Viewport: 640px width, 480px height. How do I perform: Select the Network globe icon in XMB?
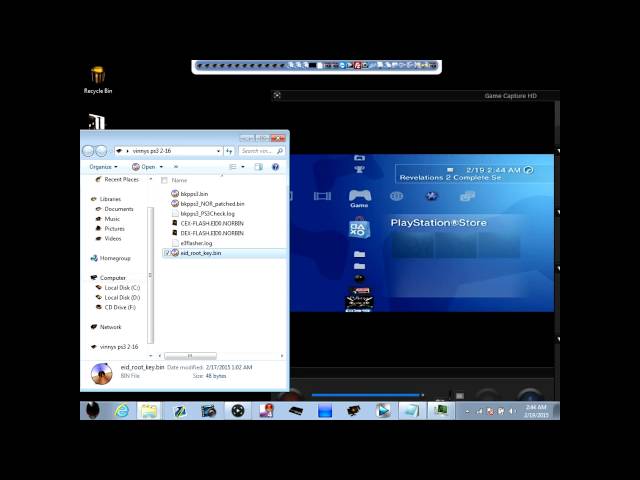[396, 196]
